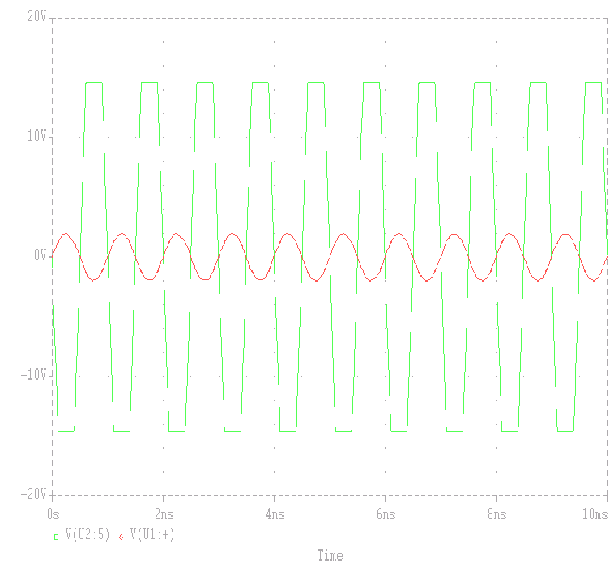Click the red diamond legend marker for V(U1:+)

point(121,536)
